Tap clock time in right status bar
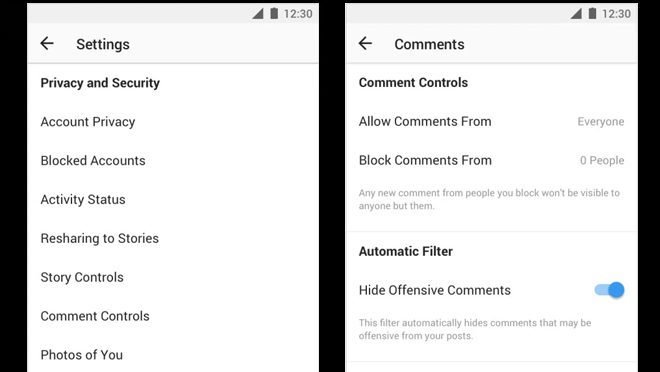 point(616,14)
